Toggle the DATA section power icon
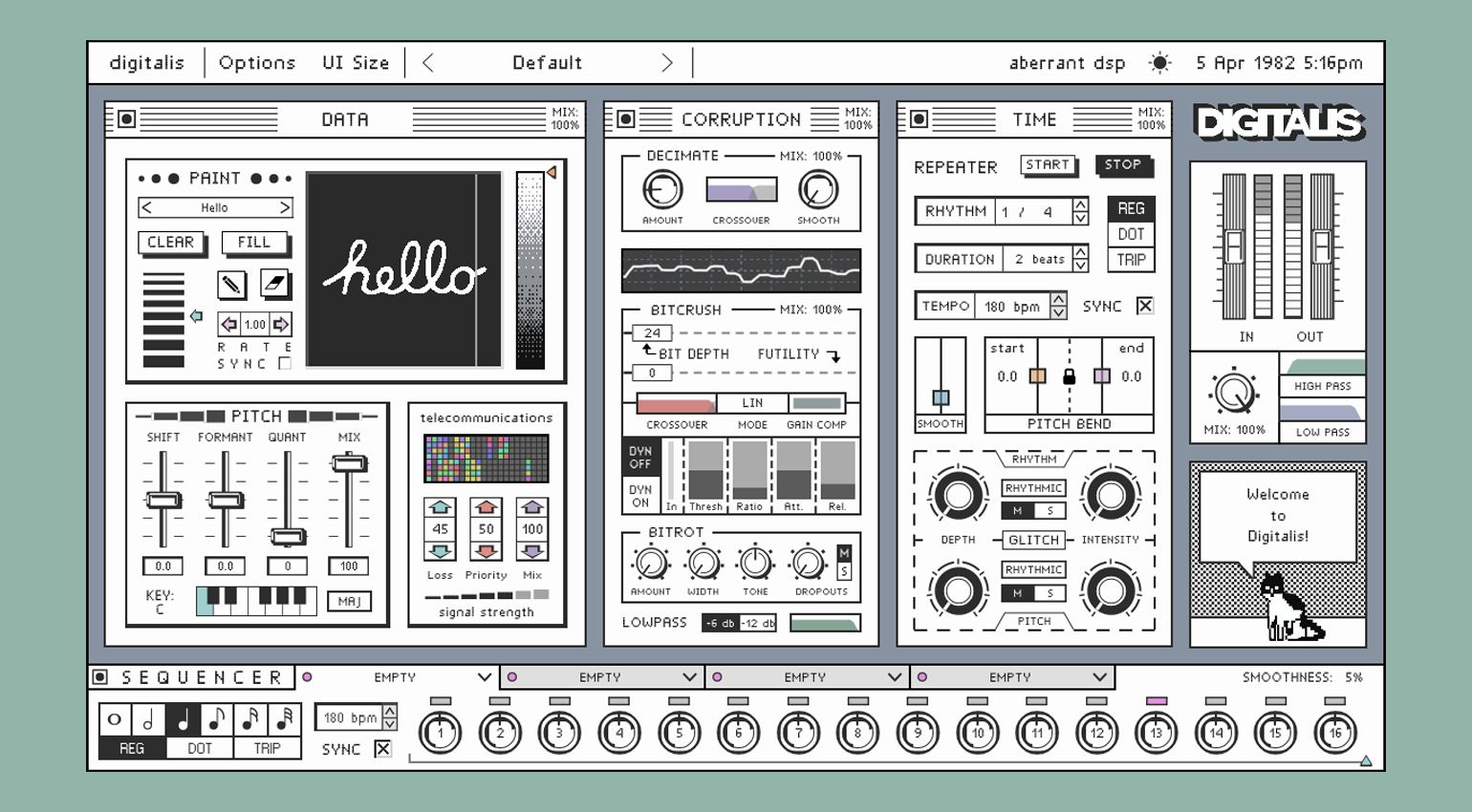The height and width of the screenshot is (812, 1472). click(126, 119)
